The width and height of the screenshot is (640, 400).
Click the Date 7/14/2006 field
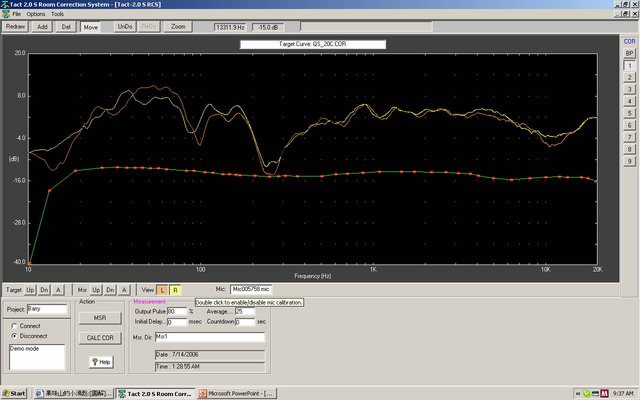point(210,355)
